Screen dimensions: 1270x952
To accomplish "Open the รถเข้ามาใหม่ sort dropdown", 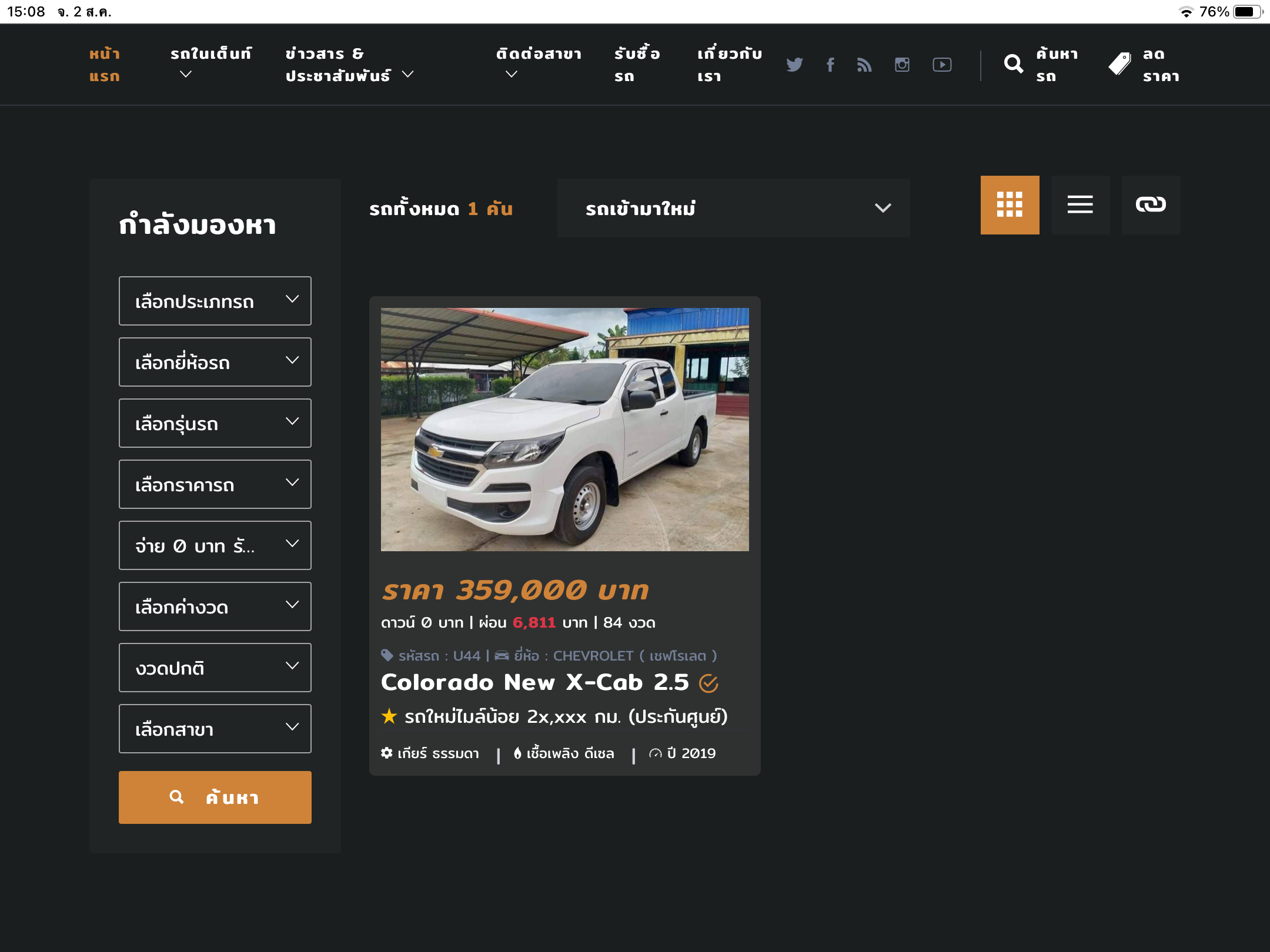I will coord(733,208).
